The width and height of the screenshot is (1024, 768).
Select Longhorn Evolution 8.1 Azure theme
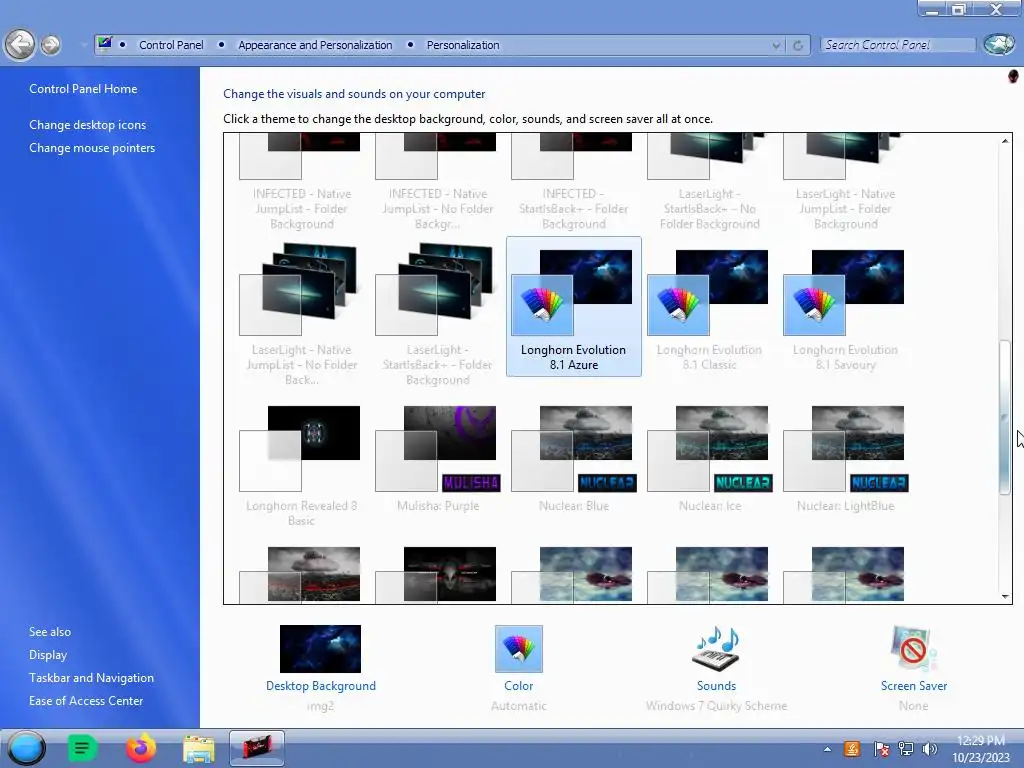point(573,306)
